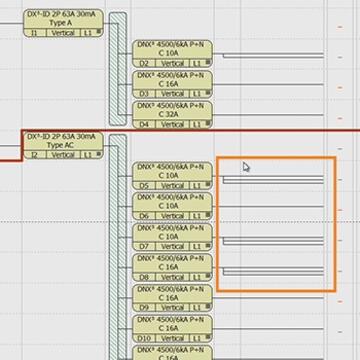Select the DX³-ID 63A Type AC device
Viewport: 360px width, 360px height.
pyautogui.click(x=63, y=145)
